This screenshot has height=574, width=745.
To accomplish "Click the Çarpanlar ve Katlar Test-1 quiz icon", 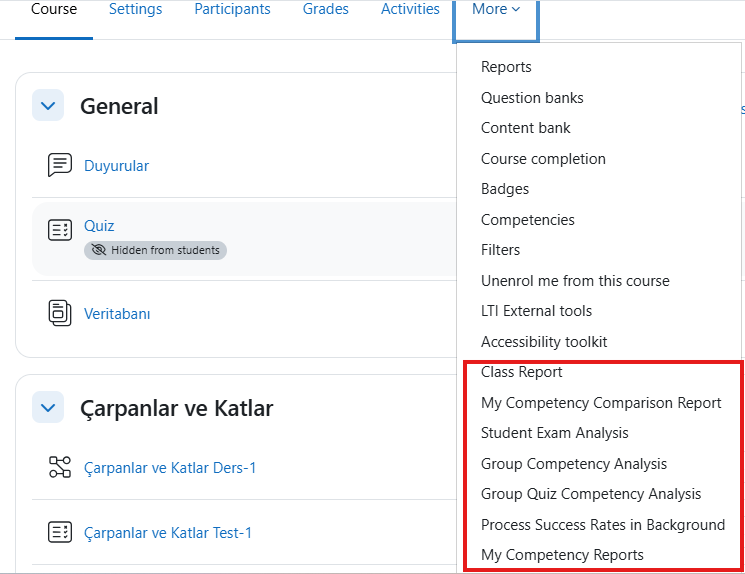I will pyautogui.click(x=60, y=532).
